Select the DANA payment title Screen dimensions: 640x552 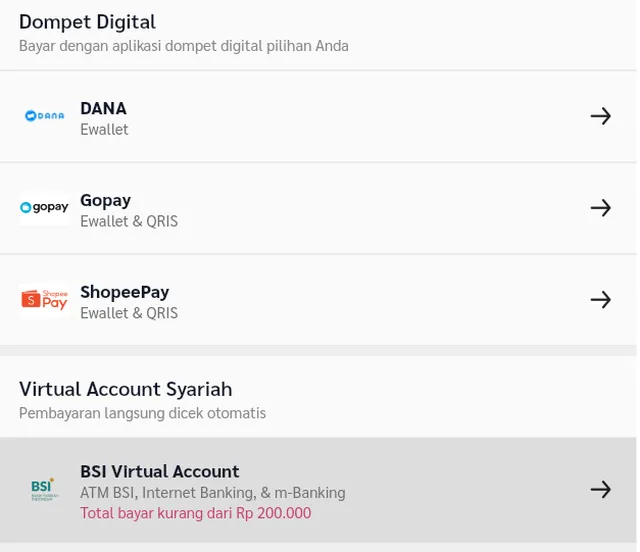[x=103, y=108]
